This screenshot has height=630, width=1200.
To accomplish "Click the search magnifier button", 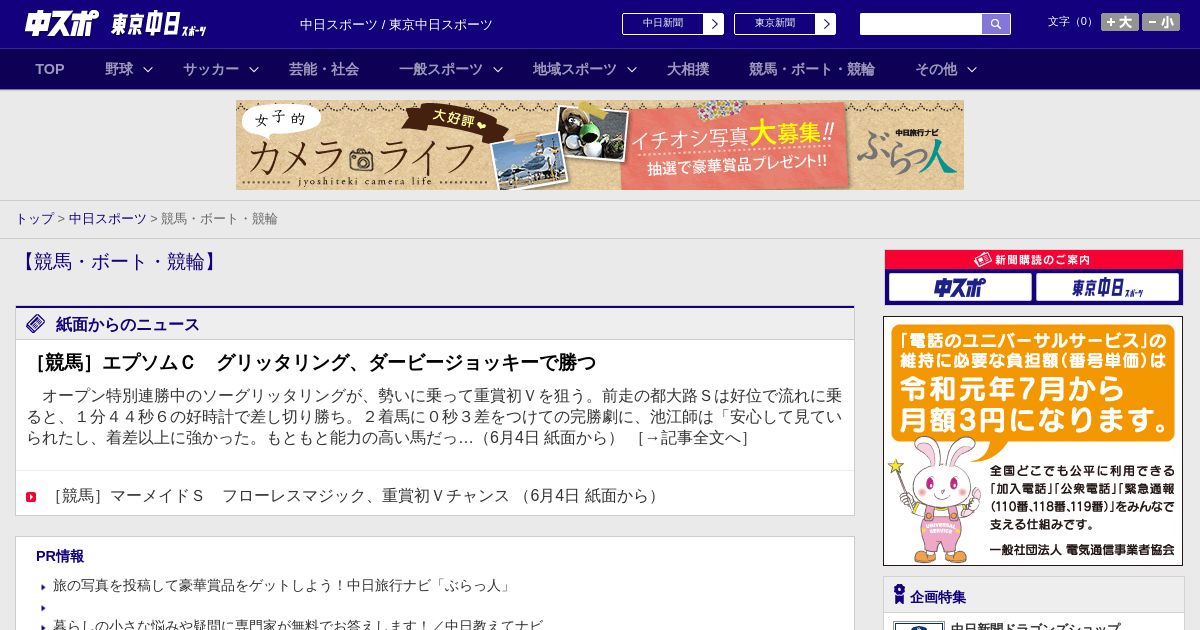I will click(996, 24).
